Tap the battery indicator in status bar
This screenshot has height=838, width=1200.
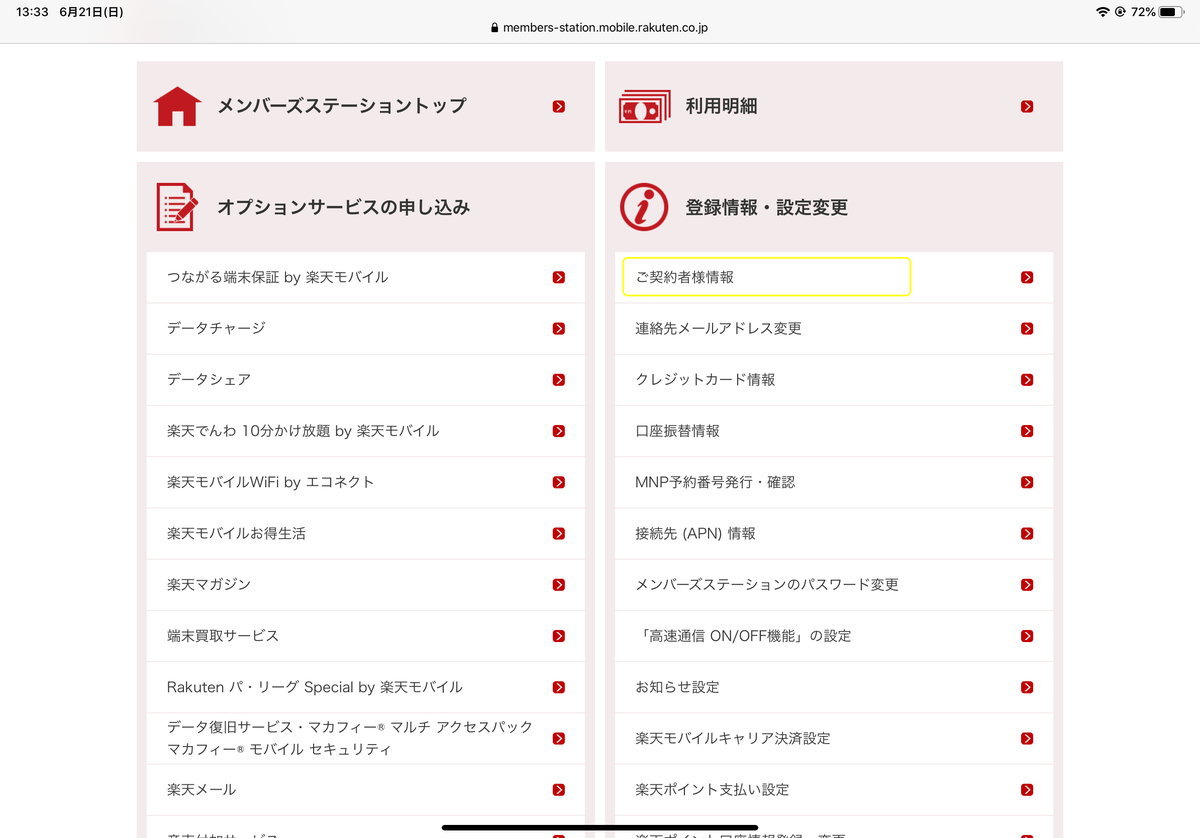click(x=1172, y=12)
